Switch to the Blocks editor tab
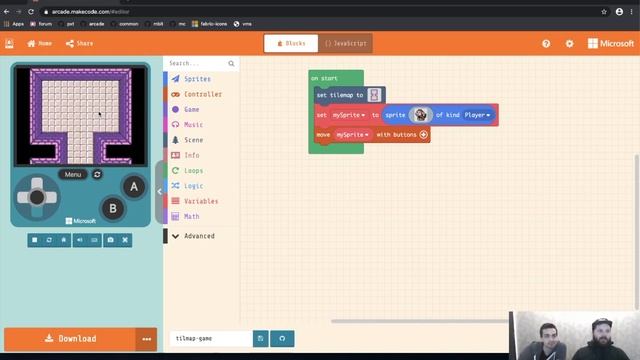This screenshot has width=640, height=360. [291, 43]
